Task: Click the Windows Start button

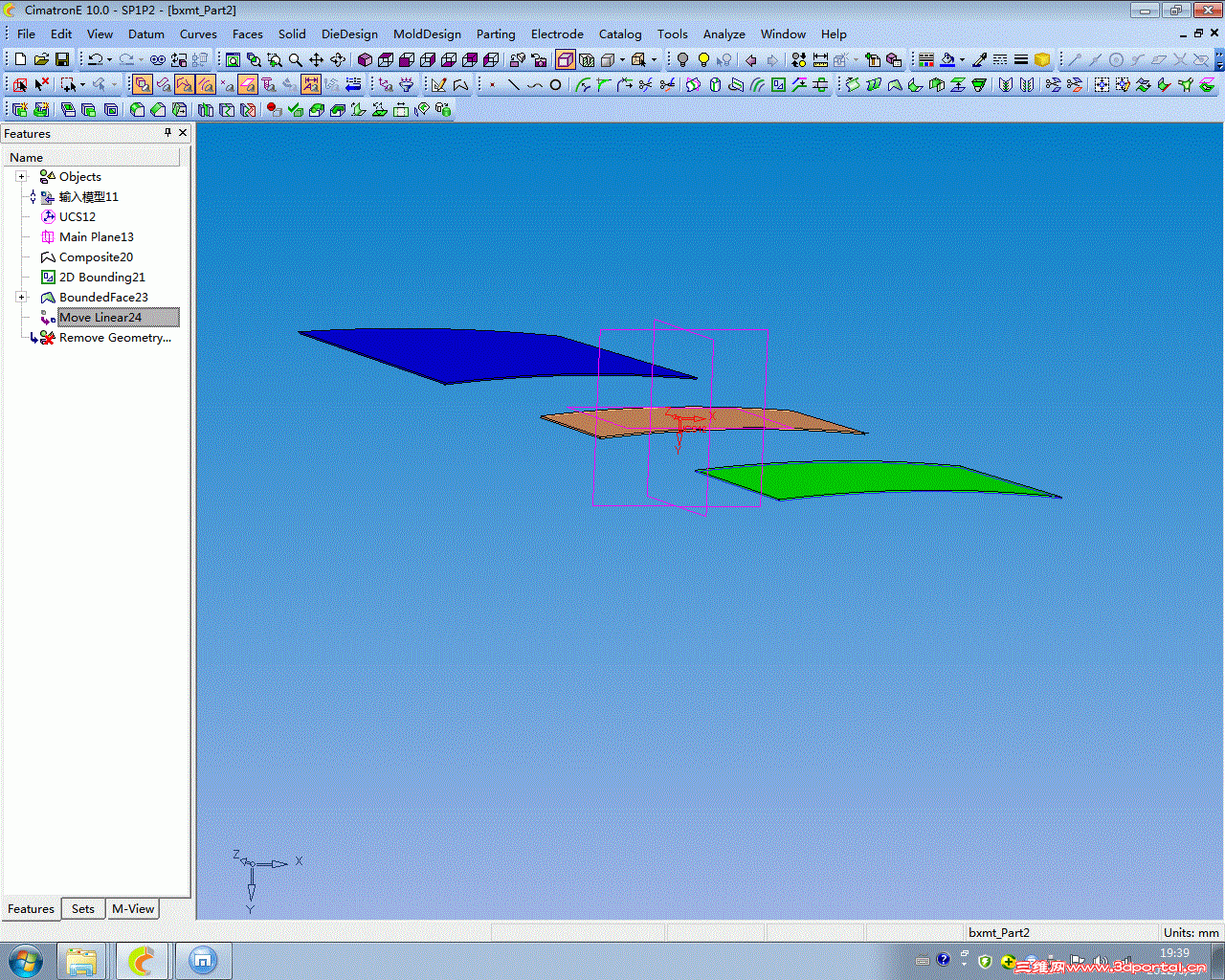Action: [26, 960]
